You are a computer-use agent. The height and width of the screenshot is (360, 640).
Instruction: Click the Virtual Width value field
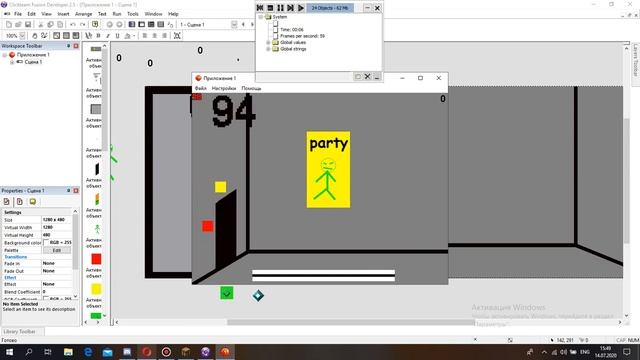click(x=57, y=227)
